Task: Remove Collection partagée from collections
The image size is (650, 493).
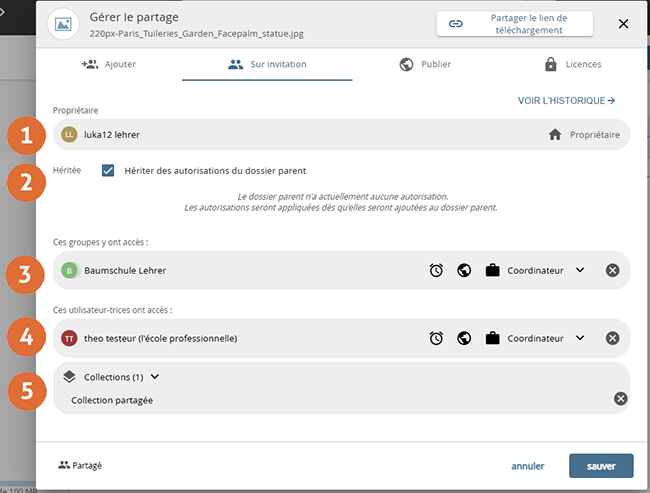Action: tap(620, 400)
